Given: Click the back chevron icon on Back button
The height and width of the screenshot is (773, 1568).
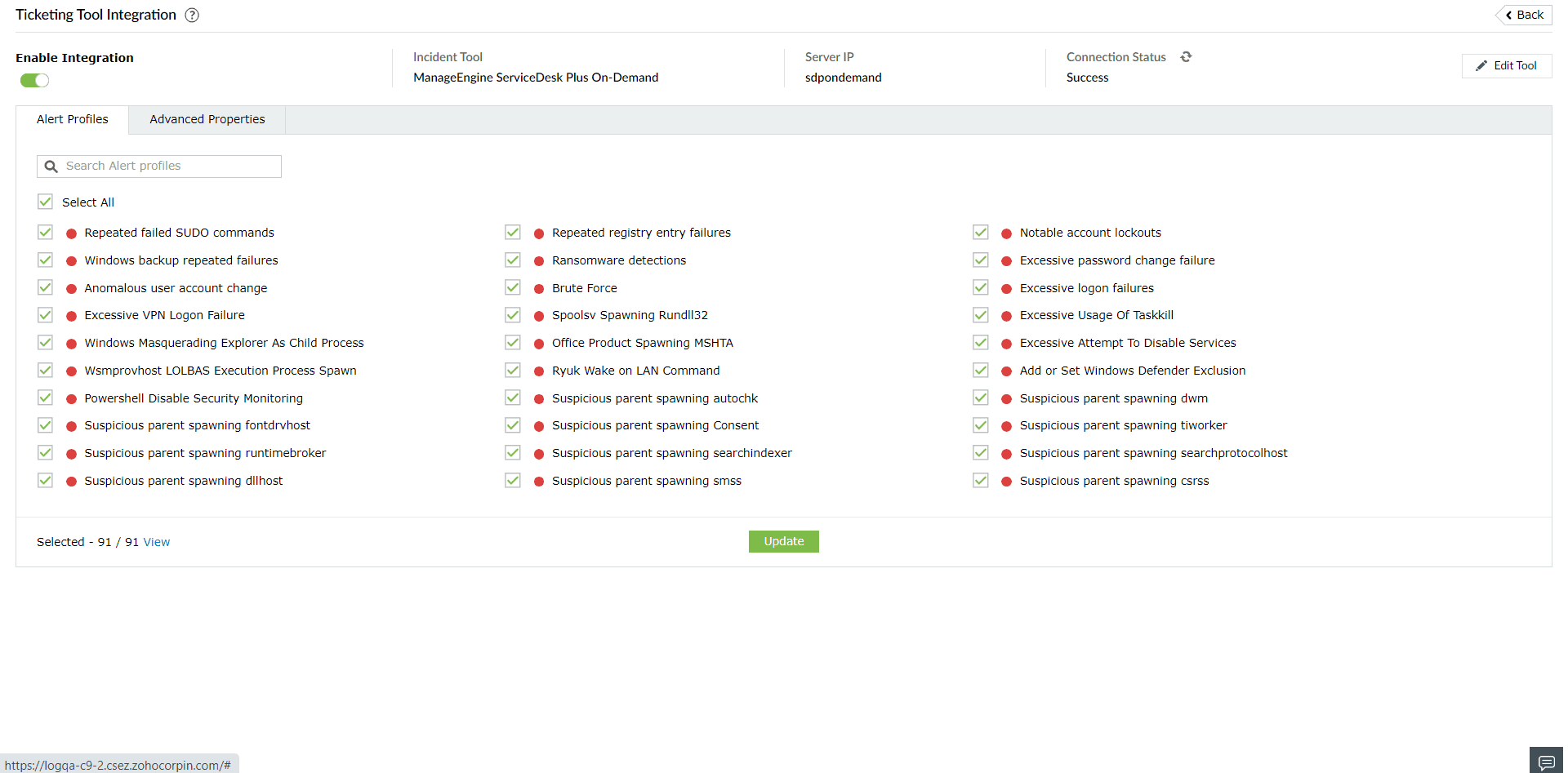Looking at the screenshot, I should [x=1507, y=15].
